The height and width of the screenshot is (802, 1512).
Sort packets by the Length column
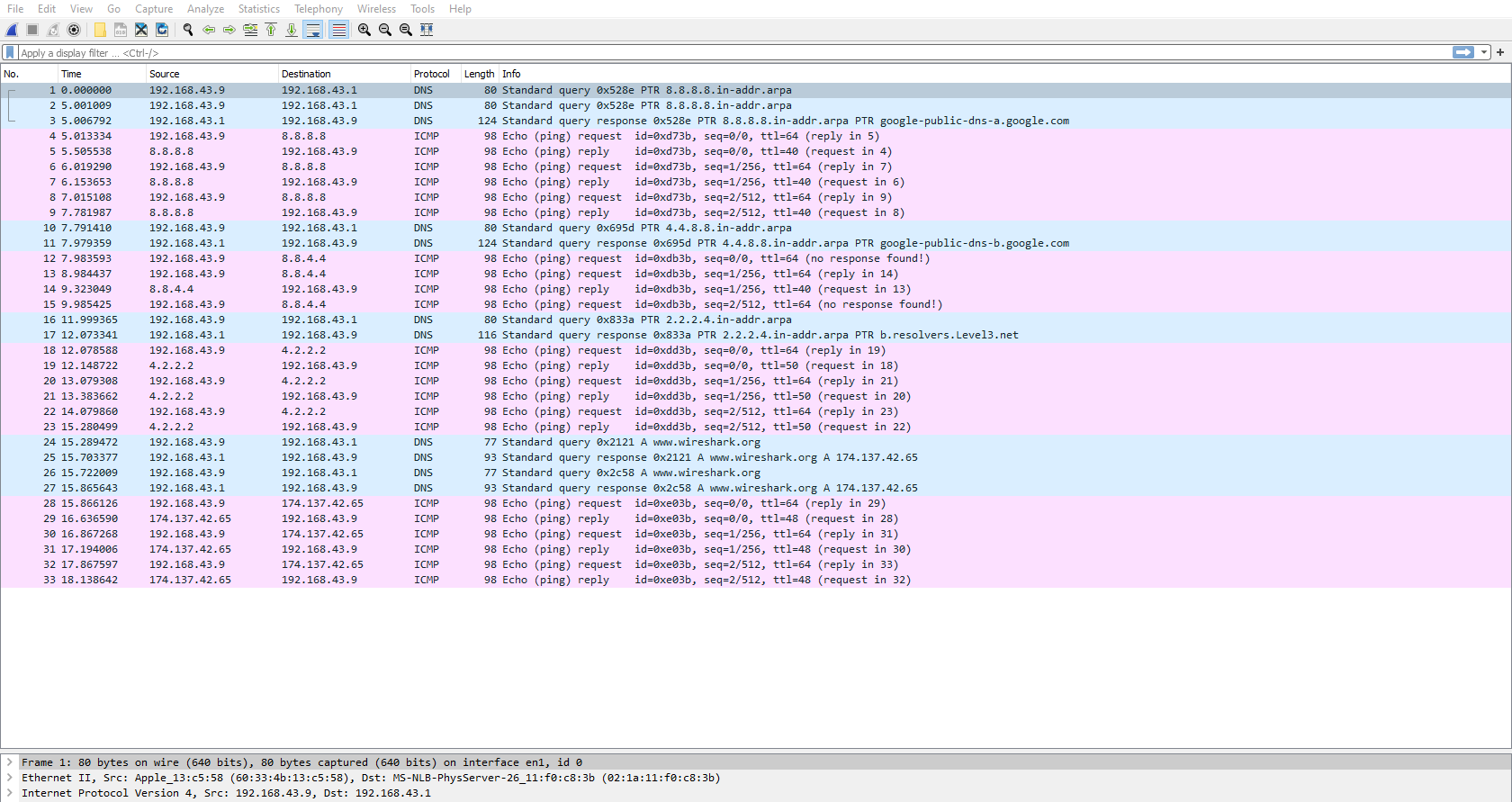point(480,74)
